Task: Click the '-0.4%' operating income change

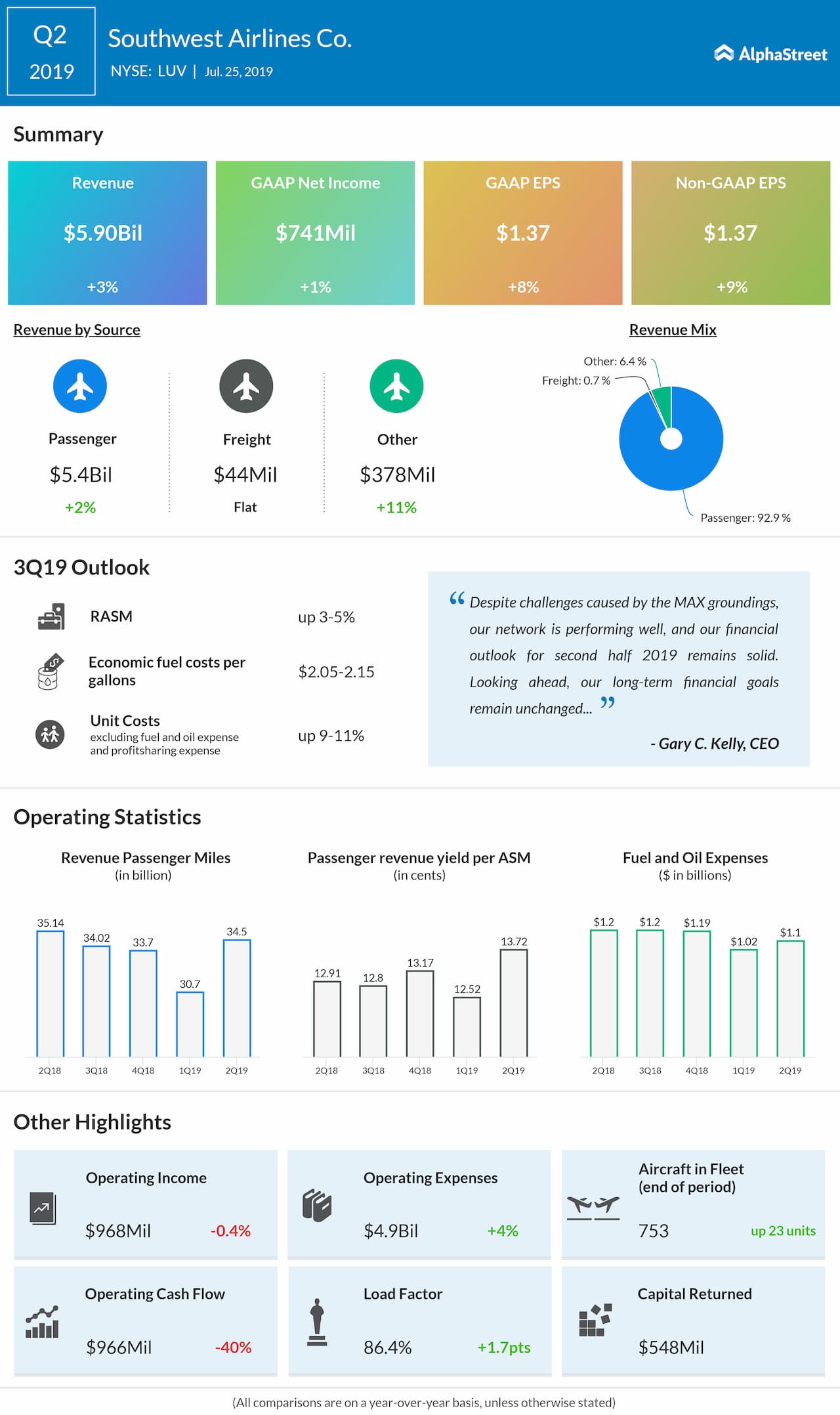Action: [x=230, y=1231]
